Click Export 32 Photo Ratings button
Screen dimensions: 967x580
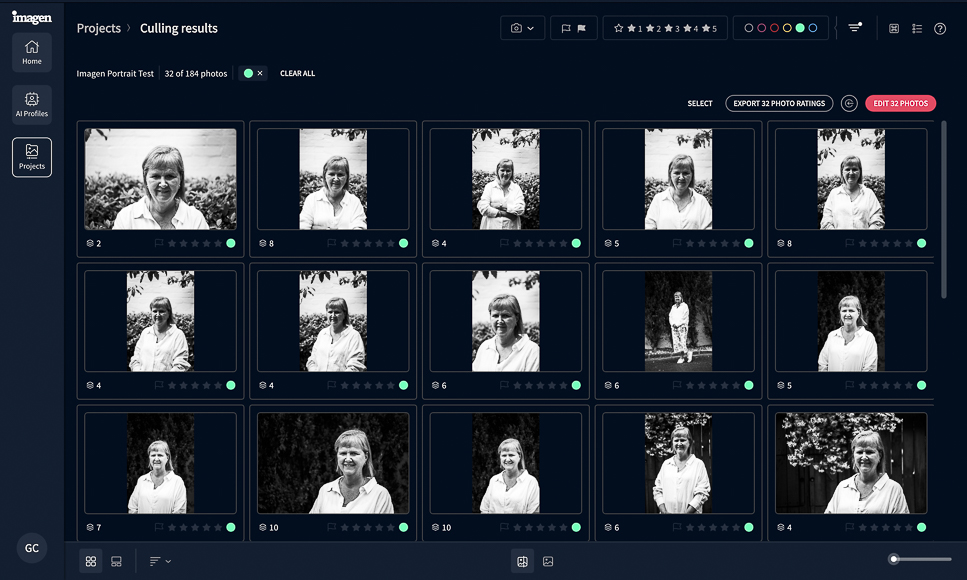click(x=779, y=103)
